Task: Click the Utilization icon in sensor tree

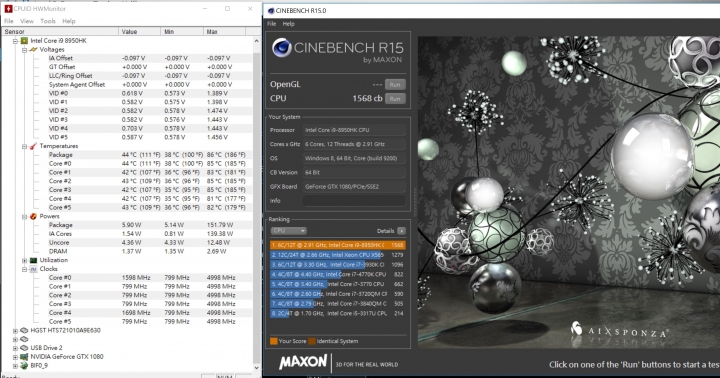Action: coord(34,260)
